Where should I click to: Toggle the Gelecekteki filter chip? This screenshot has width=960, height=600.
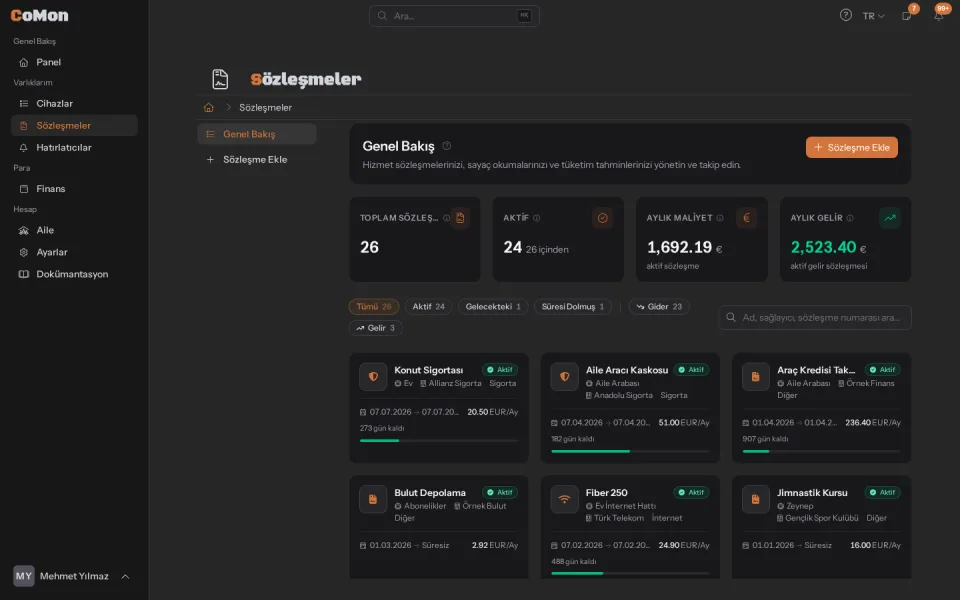coord(493,307)
